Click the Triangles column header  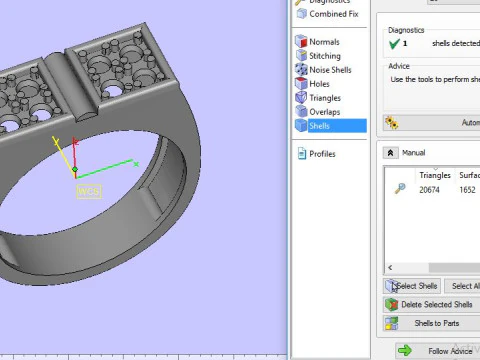pyautogui.click(x=435, y=175)
